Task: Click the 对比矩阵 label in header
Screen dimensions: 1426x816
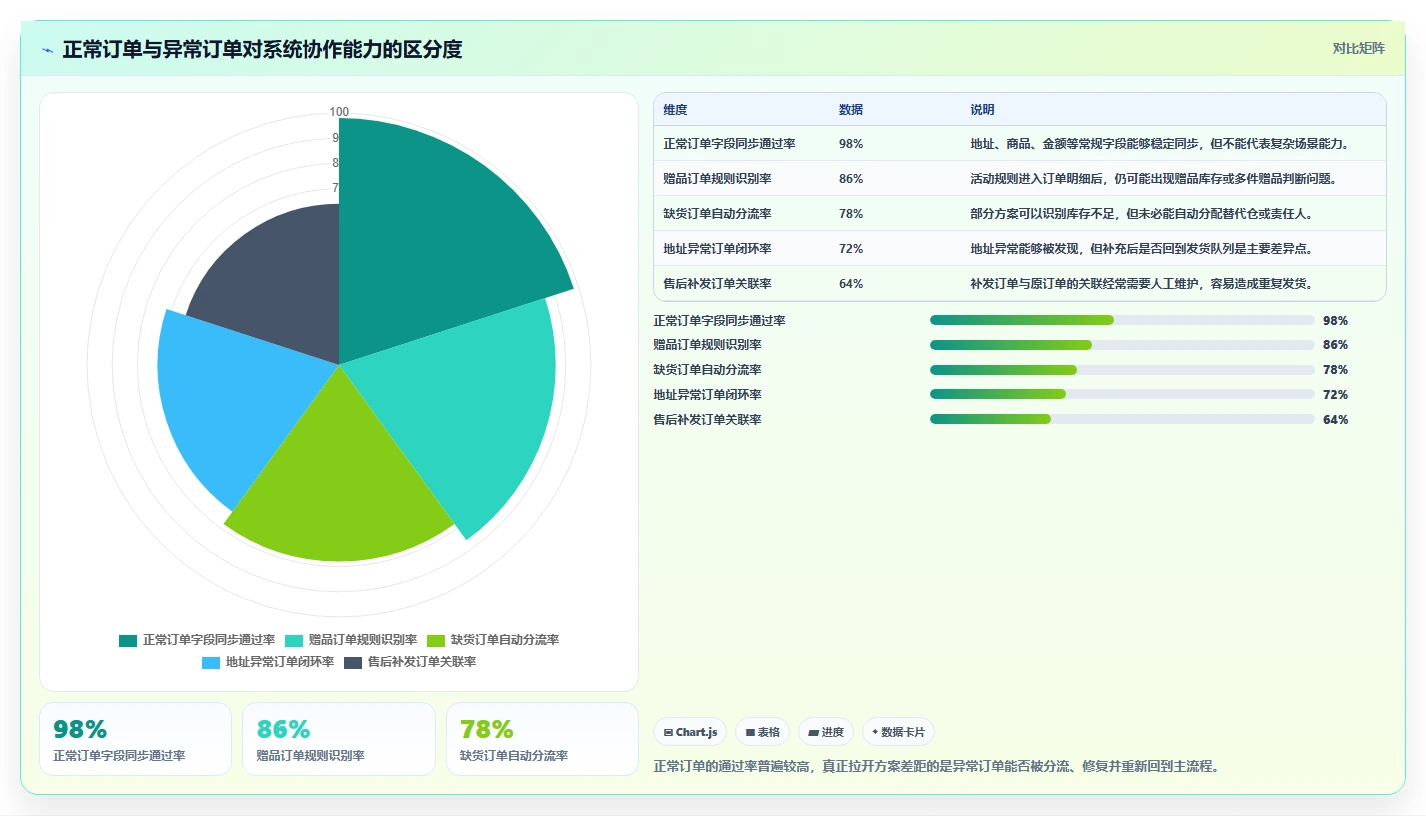Action: tap(1359, 49)
